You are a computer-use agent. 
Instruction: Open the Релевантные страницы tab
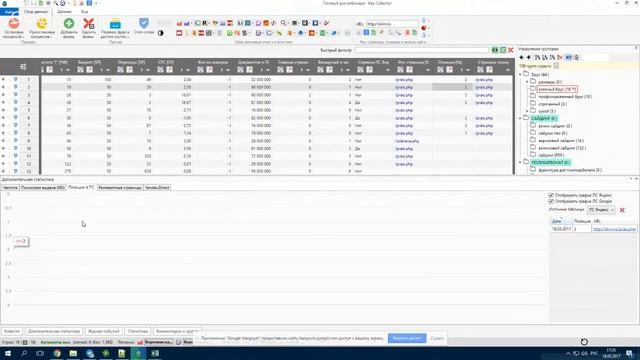120,188
